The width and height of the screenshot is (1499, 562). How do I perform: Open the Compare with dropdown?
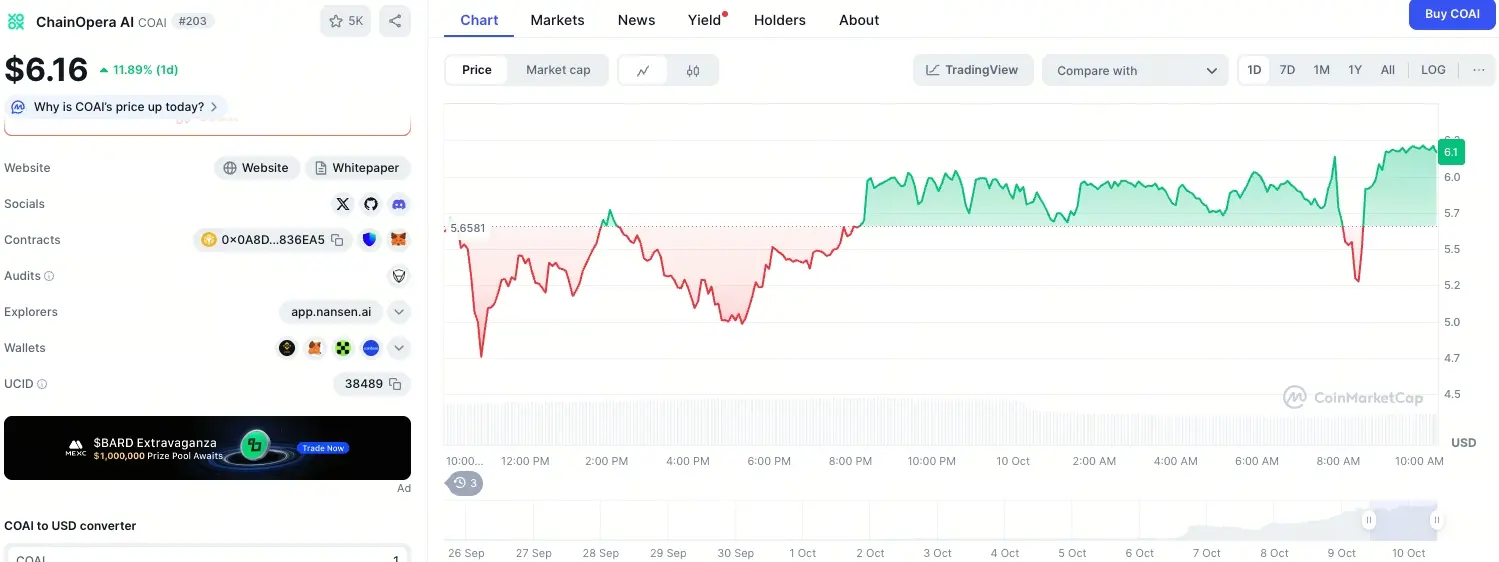click(x=1136, y=71)
